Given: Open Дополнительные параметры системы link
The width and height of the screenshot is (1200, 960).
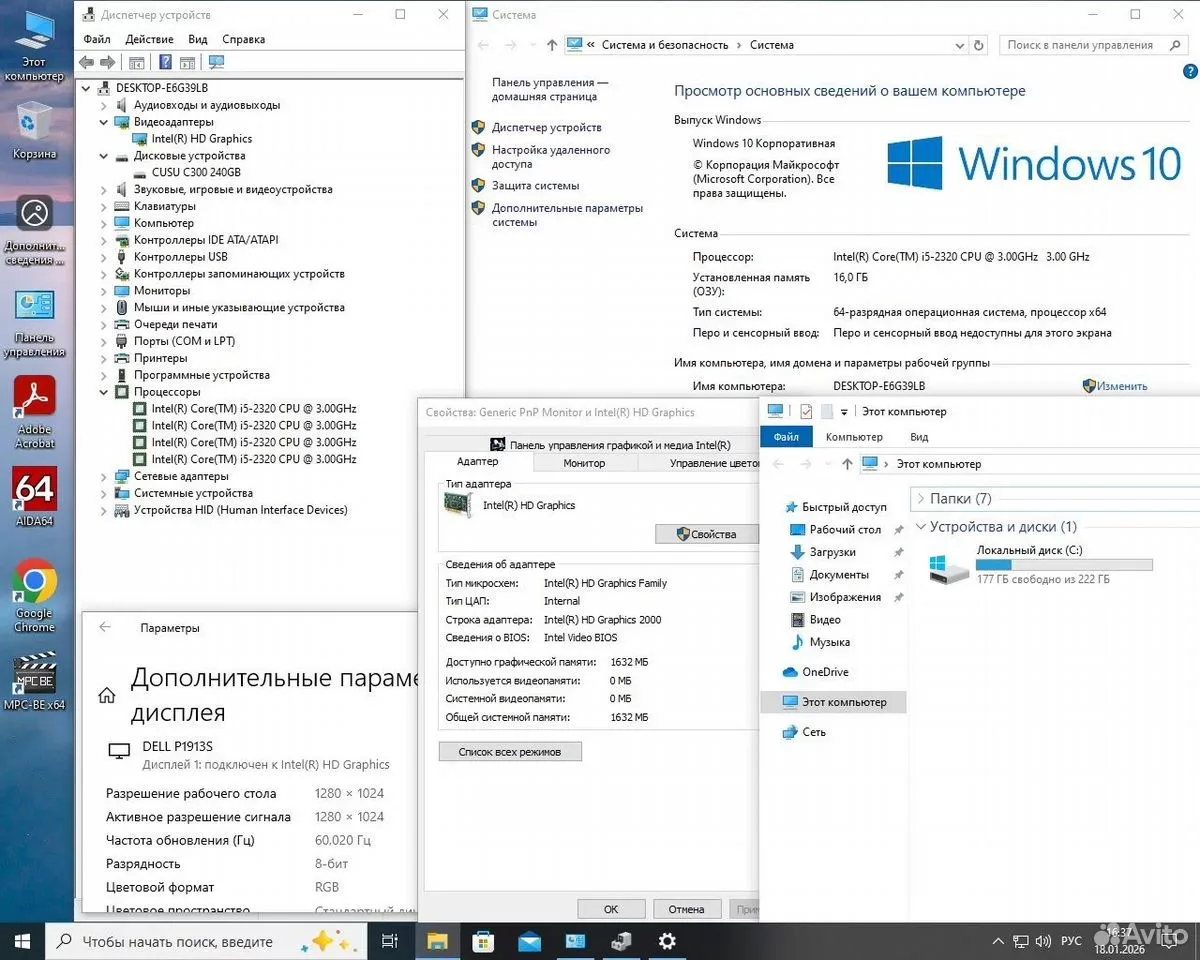Looking at the screenshot, I should (567, 215).
